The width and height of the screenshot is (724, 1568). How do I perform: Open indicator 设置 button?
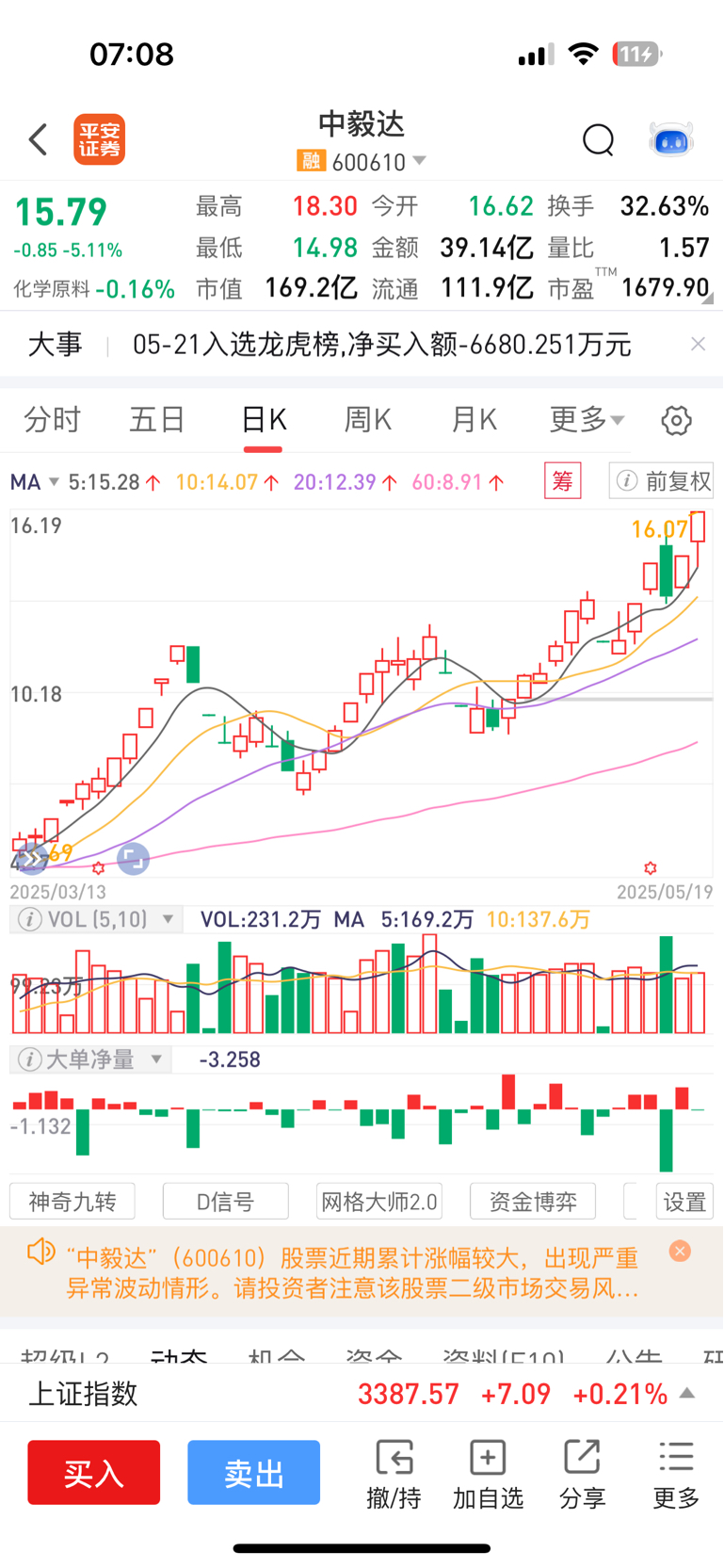[x=684, y=1202]
